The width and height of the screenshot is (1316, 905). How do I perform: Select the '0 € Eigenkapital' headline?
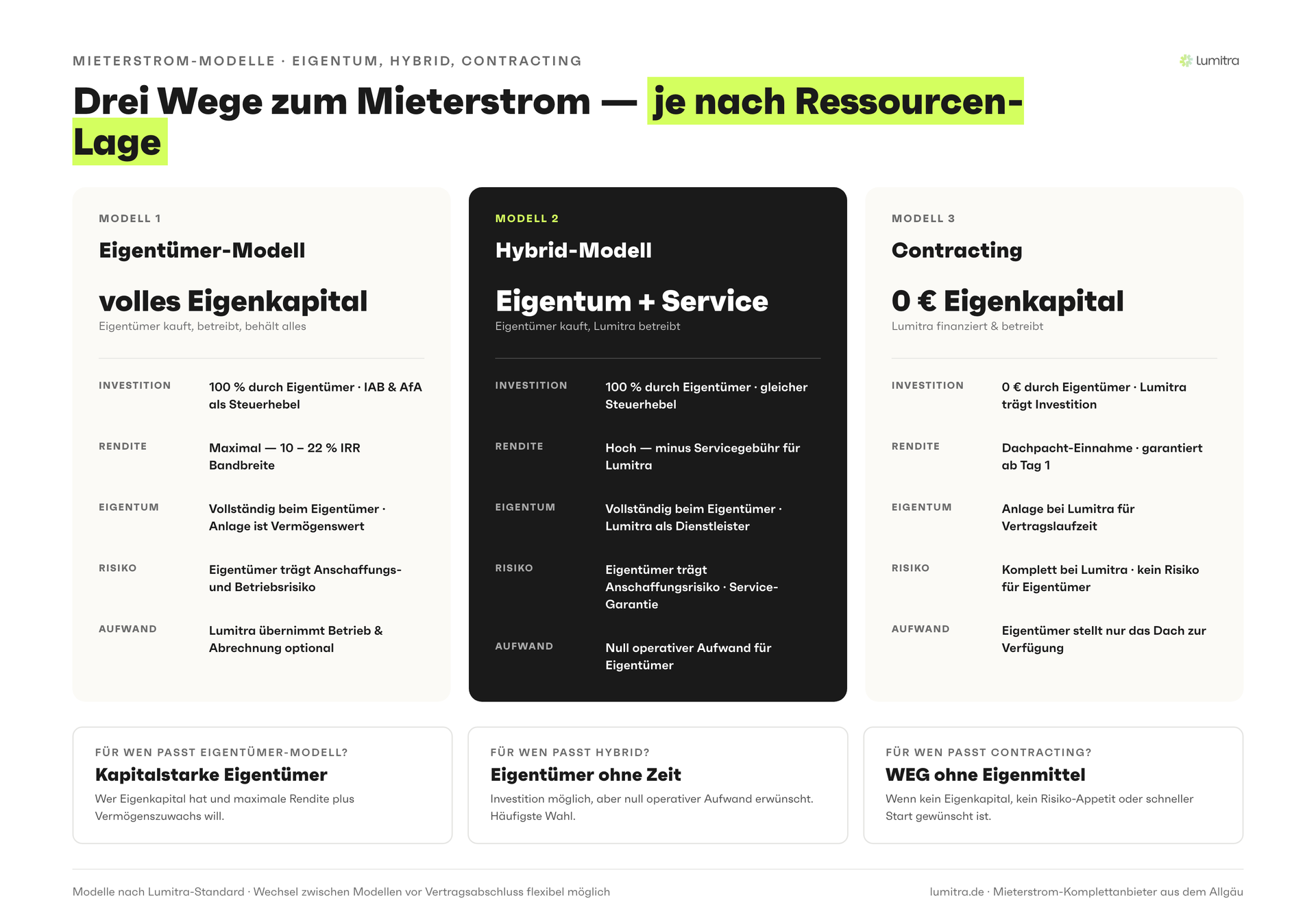(x=1008, y=301)
